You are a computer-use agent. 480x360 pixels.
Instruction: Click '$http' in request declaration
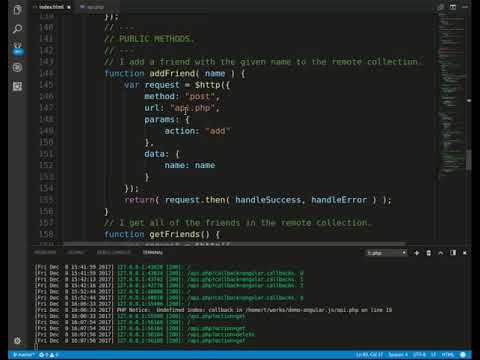click(207, 85)
